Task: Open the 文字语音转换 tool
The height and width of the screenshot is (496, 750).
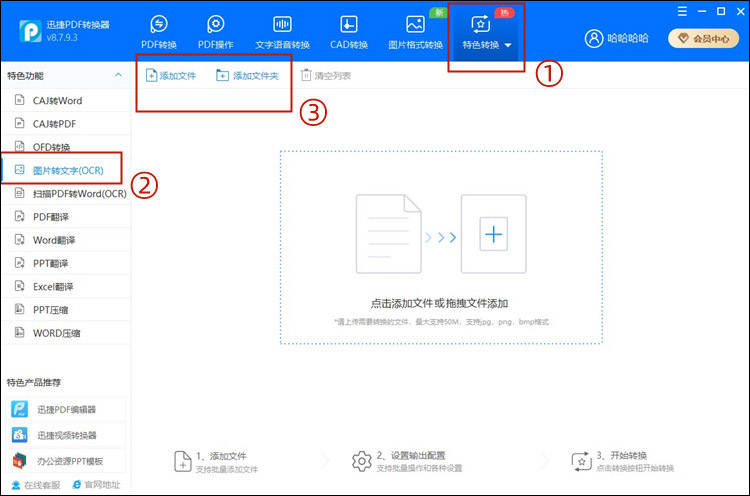Action: click(x=282, y=32)
